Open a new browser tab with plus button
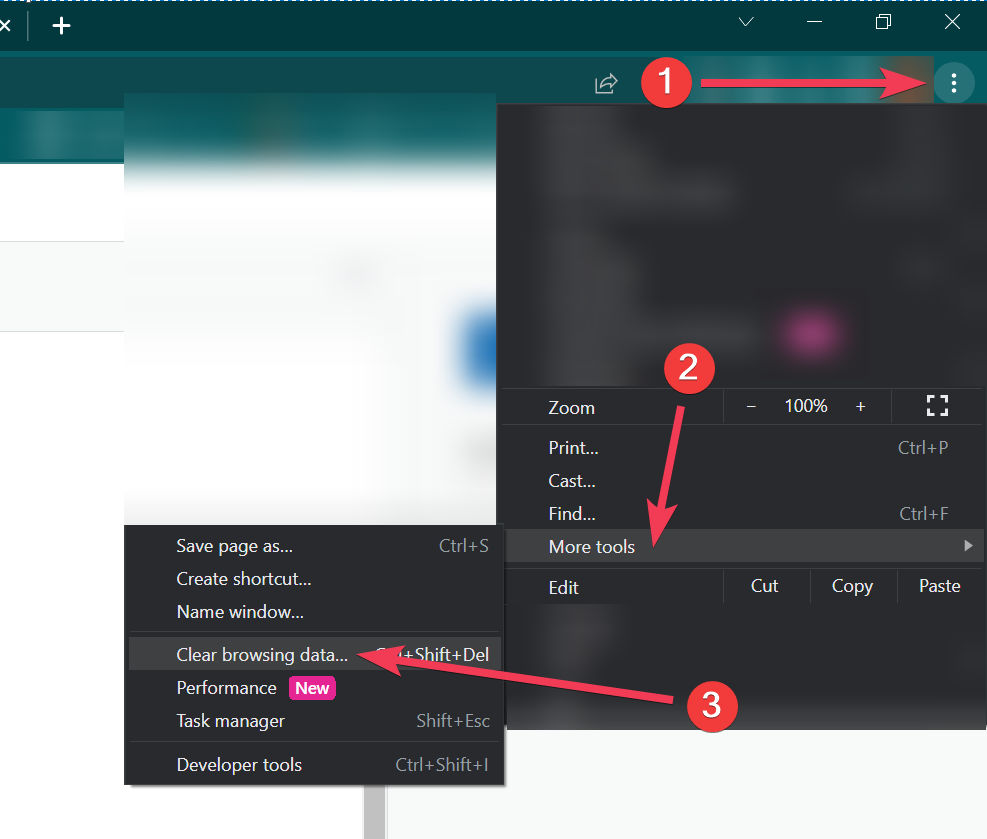 (62, 26)
